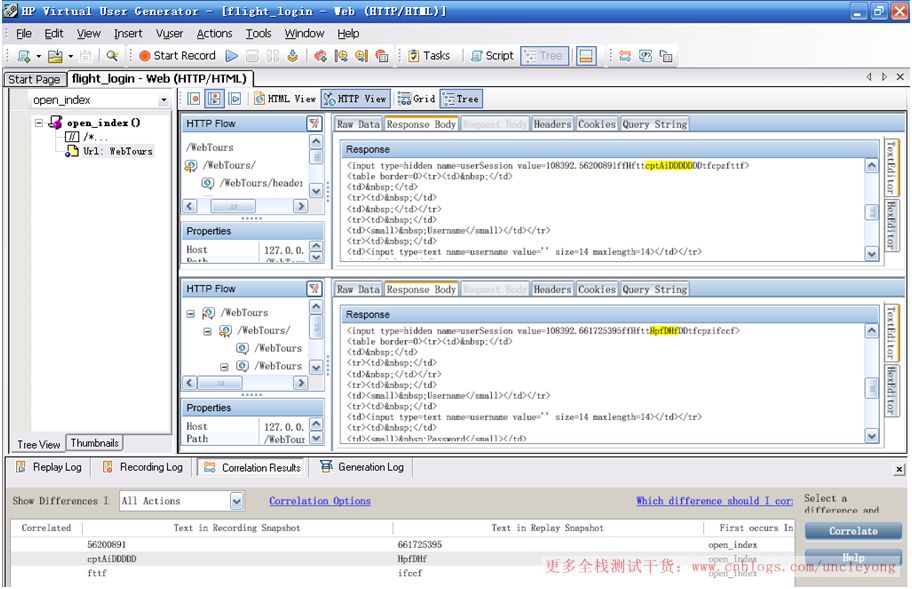Open Raw Data tab in upper pane

[358, 124]
